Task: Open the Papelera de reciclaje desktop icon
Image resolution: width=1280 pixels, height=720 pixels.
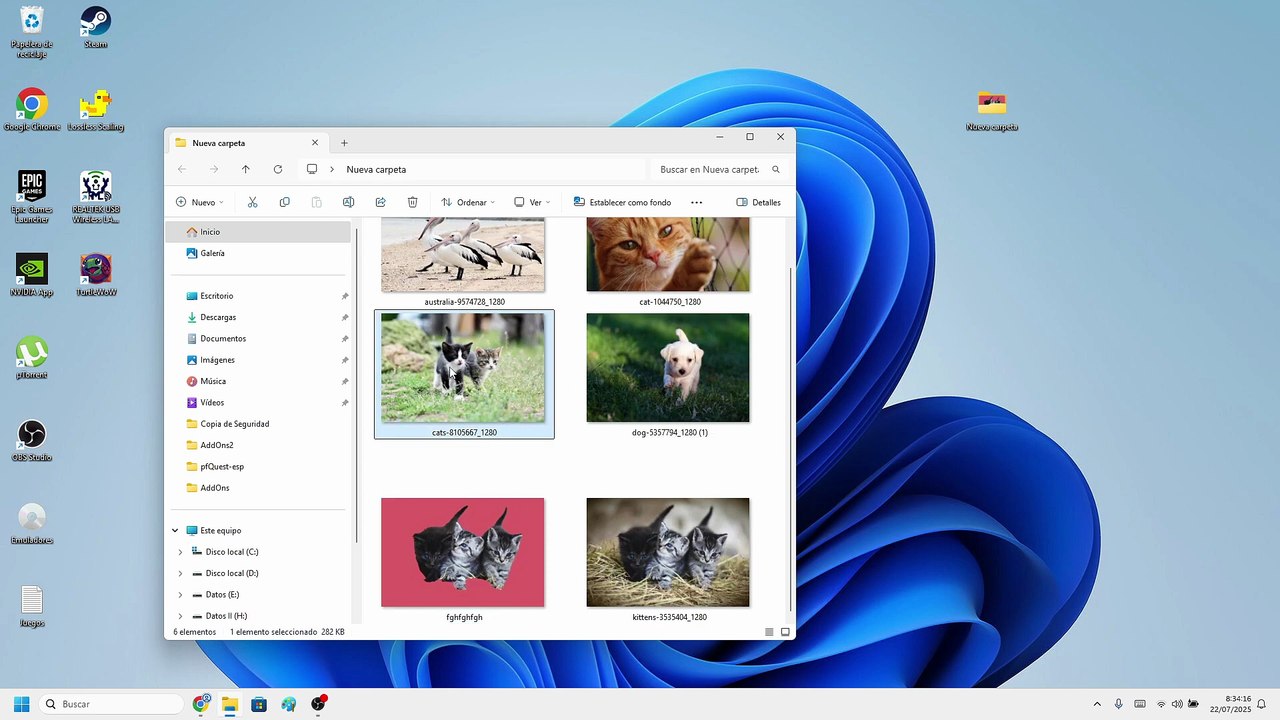Action: 32,32
